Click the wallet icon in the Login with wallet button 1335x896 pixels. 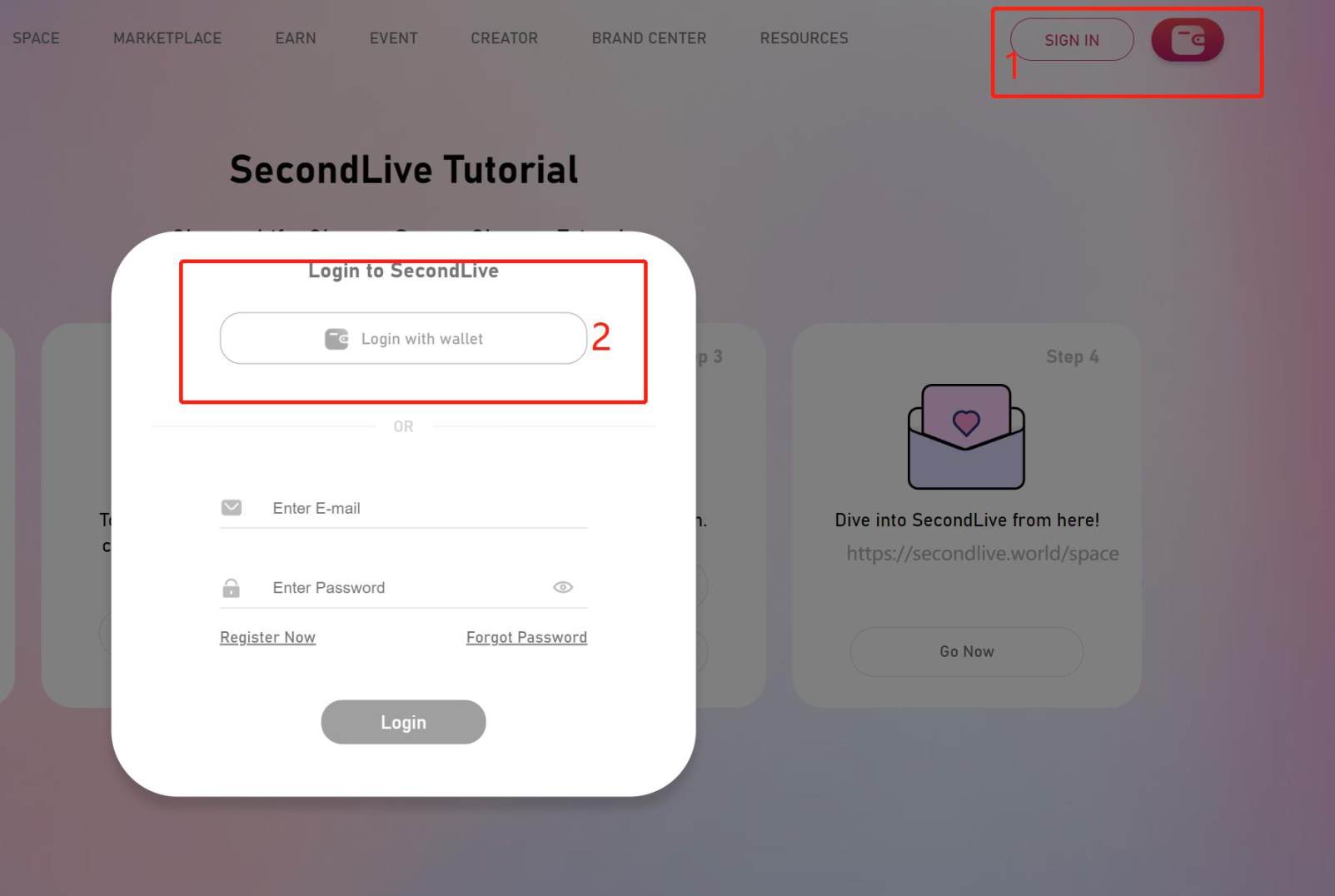pyautogui.click(x=336, y=339)
